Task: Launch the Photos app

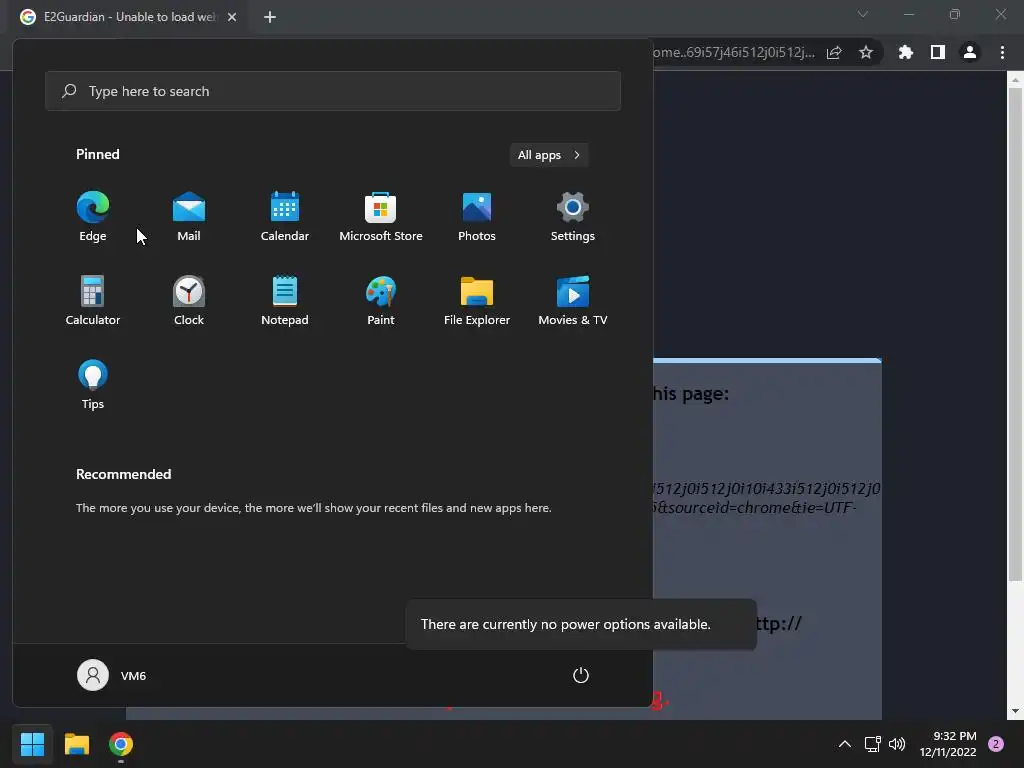Action: click(477, 217)
